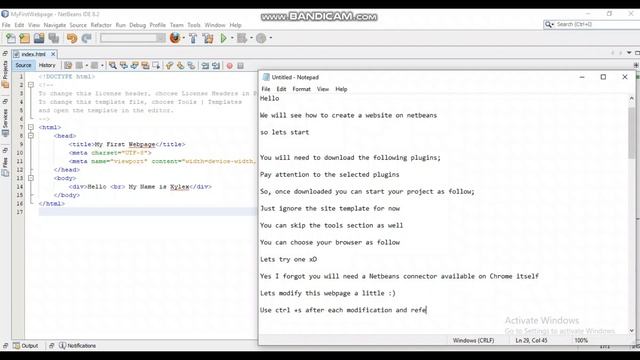The height and width of the screenshot is (360, 640).
Task: Select the index.html editor tab
Action: (33, 54)
